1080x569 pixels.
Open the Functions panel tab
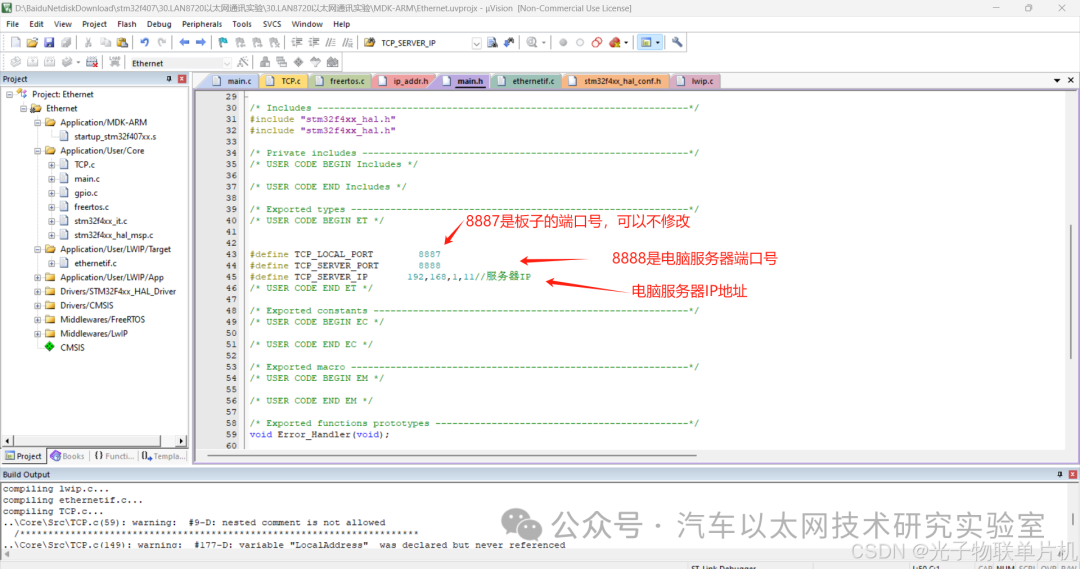(114, 456)
